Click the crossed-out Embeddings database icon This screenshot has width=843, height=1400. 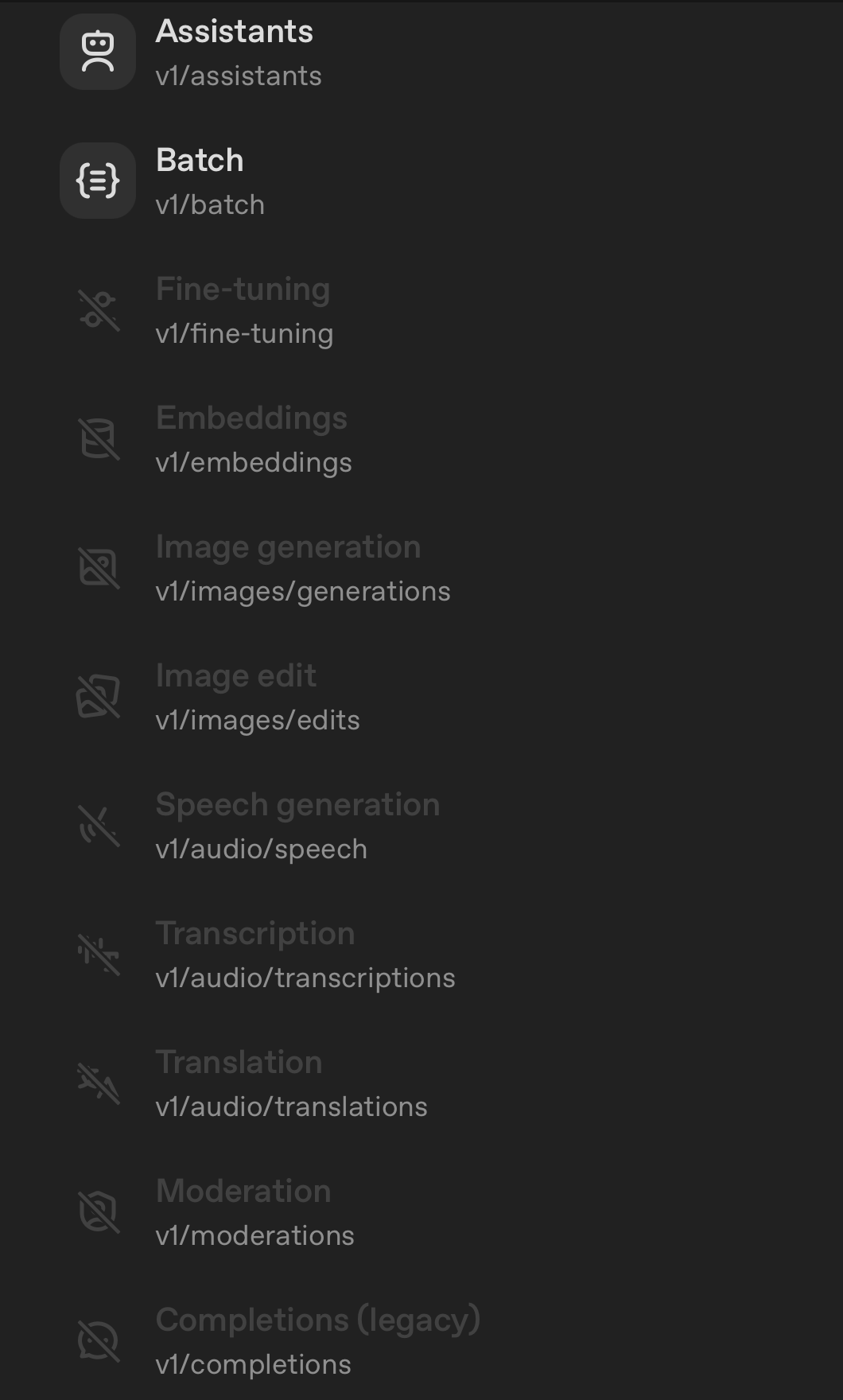(99, 439)
